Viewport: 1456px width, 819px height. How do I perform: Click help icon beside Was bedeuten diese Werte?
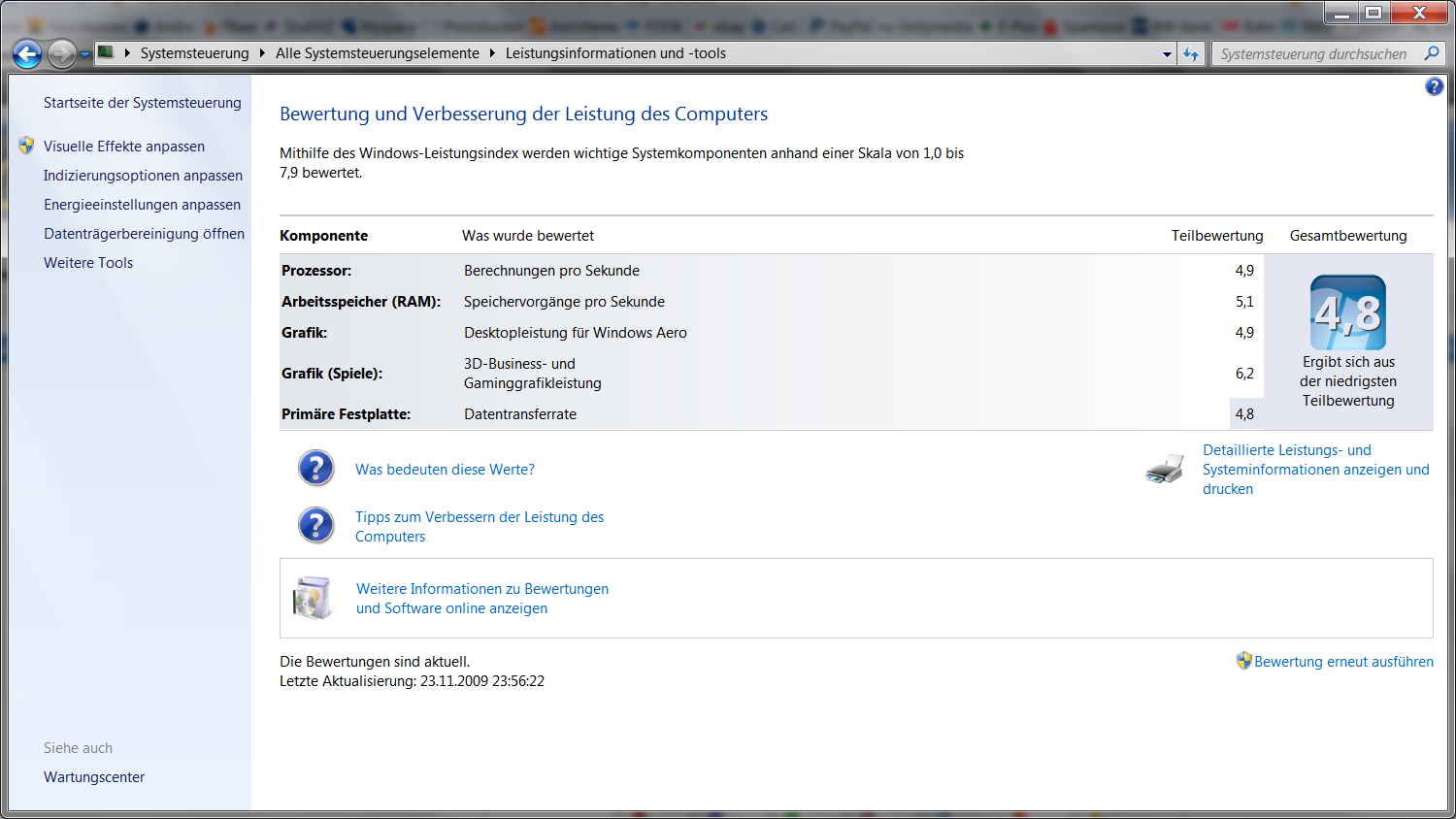pyautogui.click(x=315, y=468)
